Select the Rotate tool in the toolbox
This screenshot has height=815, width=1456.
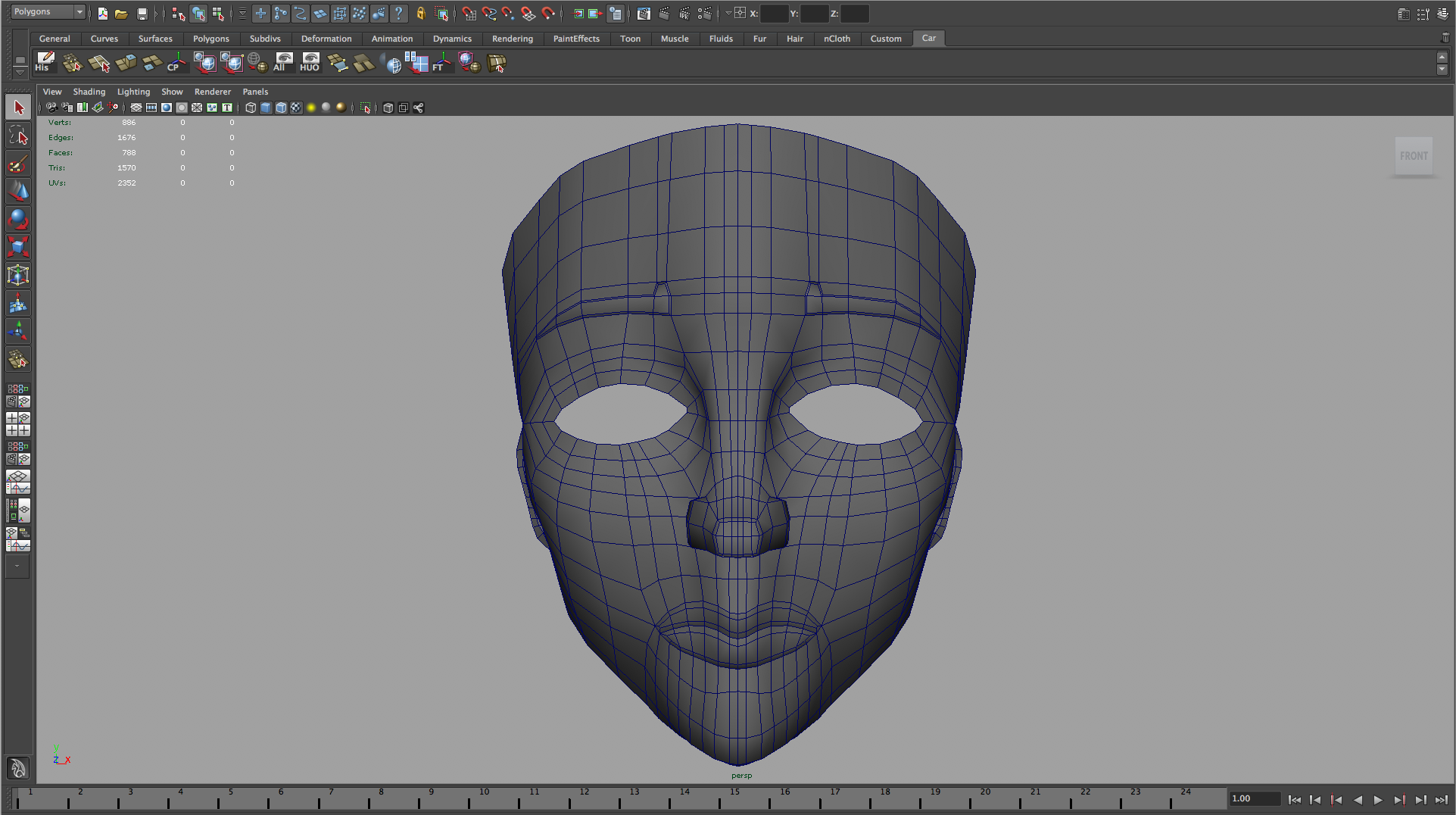[x=18, y=219]
